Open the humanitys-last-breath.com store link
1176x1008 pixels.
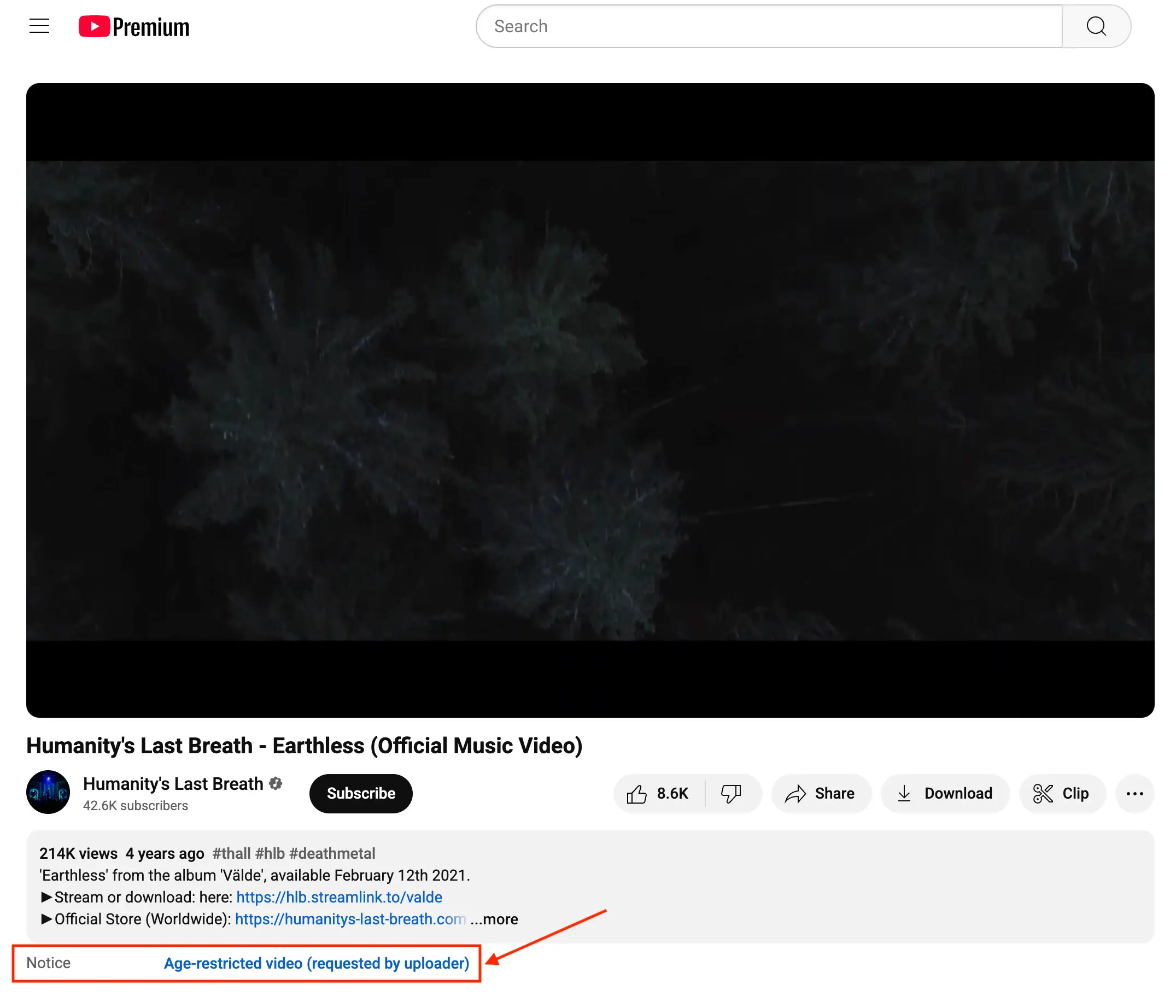[350, 919]
